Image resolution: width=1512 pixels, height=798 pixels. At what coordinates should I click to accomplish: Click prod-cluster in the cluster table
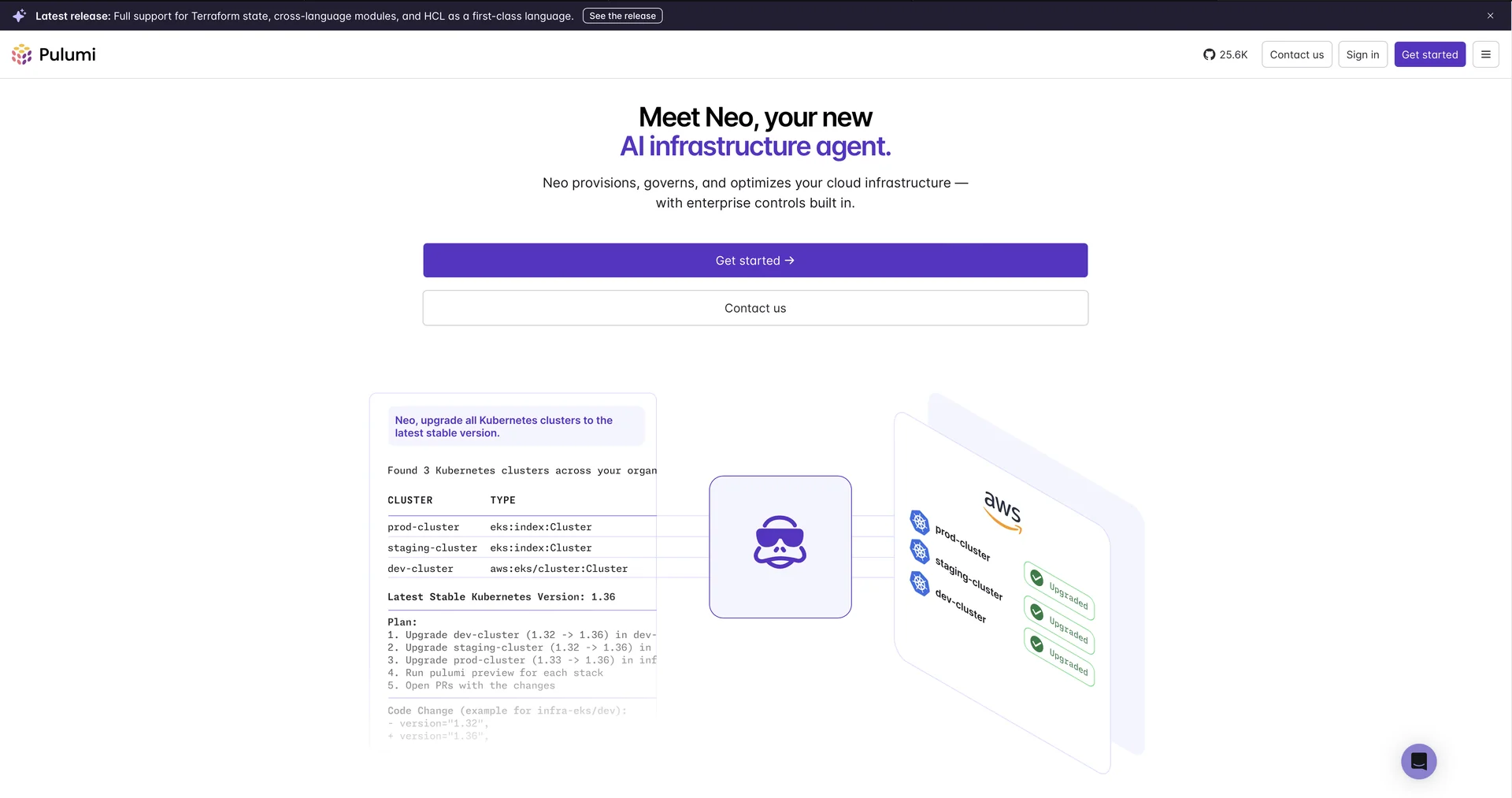pyautogui.click(x=423, y=527)
